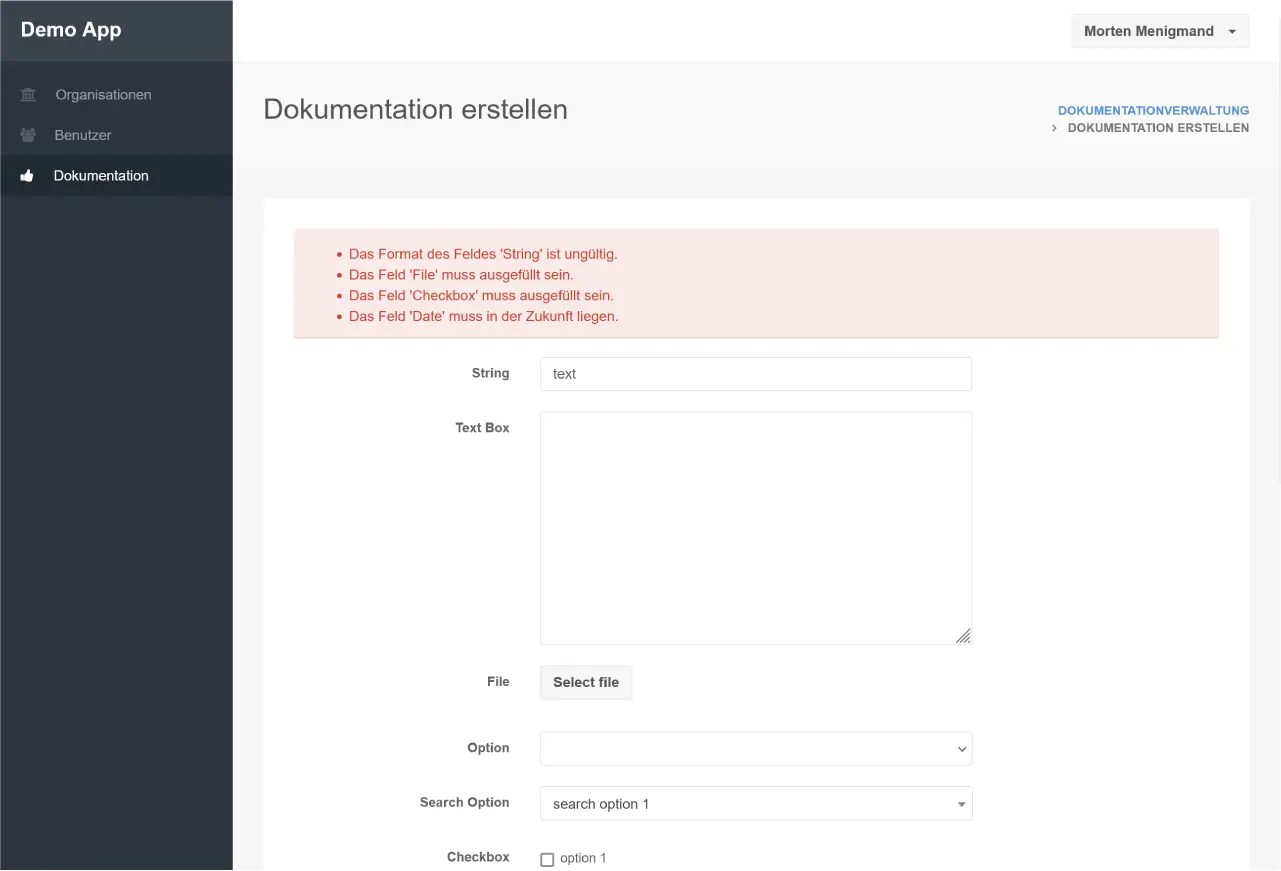Expand the Option dropdown
This screenshot has width=1281, height=871.
tap(755, 749)
